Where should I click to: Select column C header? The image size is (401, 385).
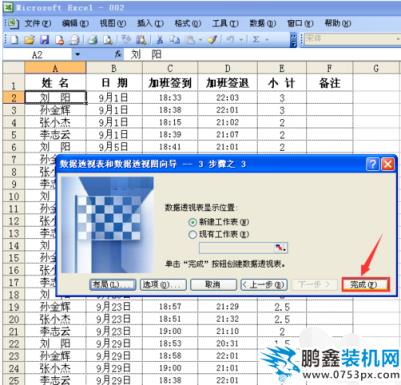(170, 68)
